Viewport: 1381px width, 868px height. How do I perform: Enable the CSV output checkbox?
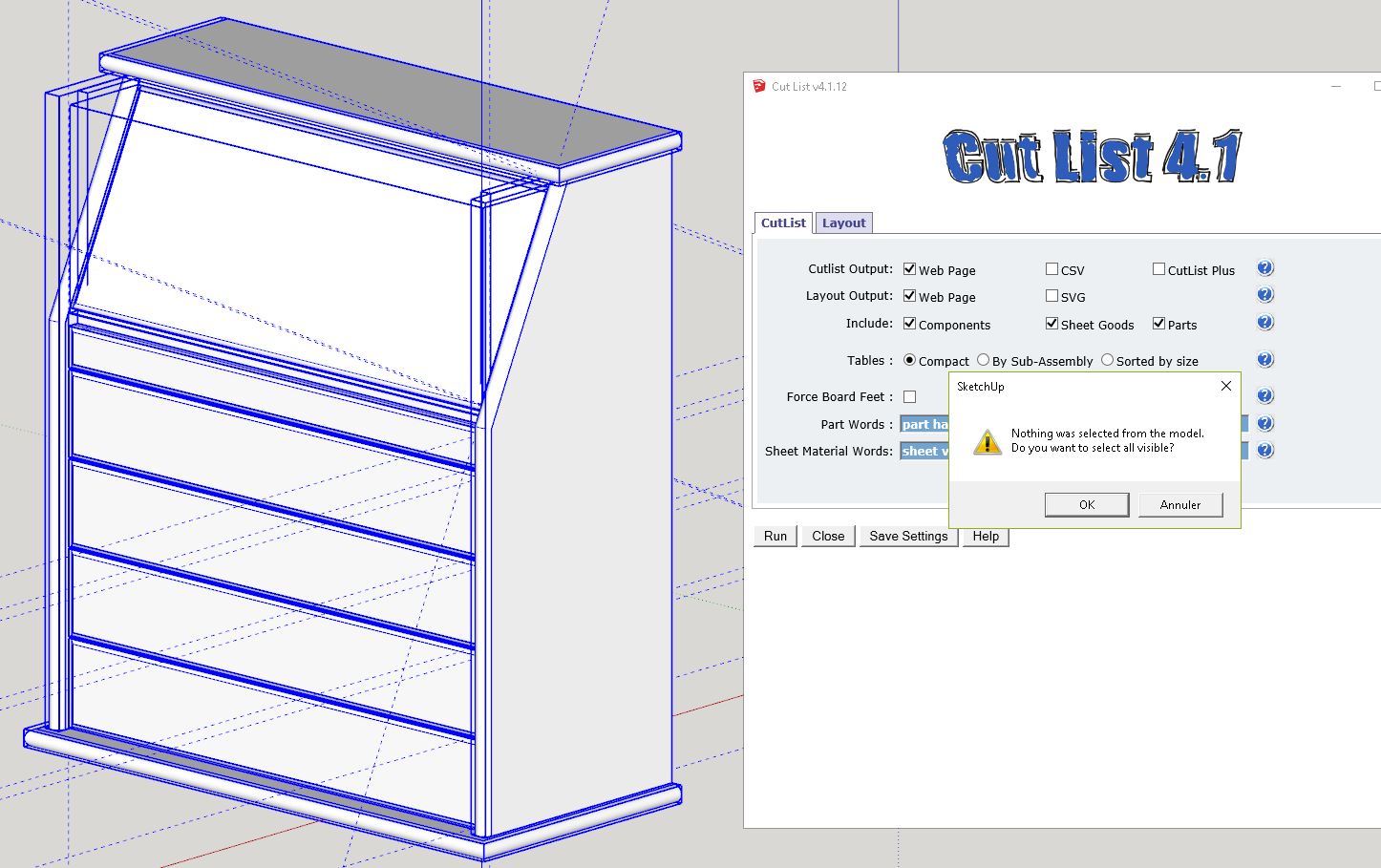1052,269
